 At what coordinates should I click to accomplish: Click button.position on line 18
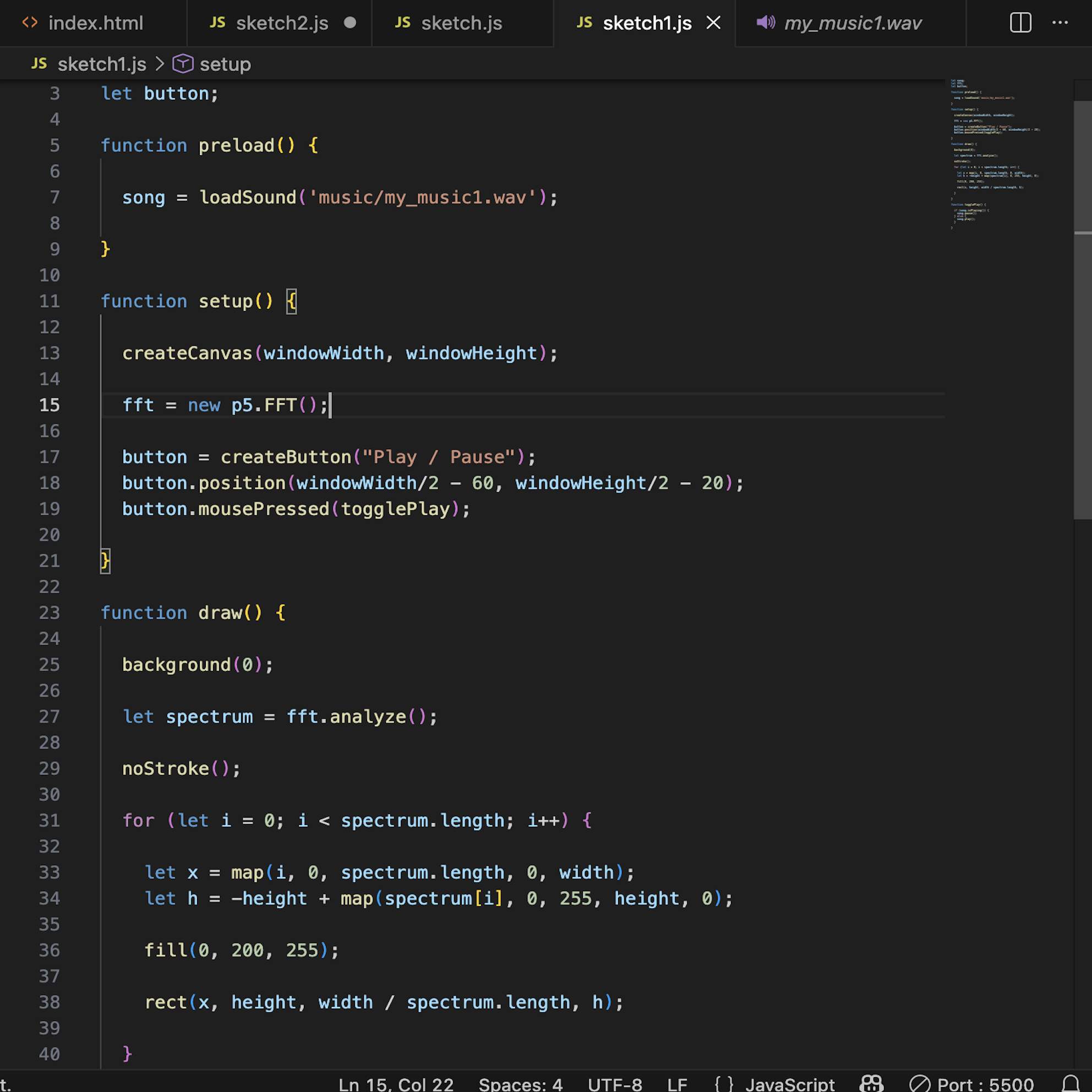[204, 483]
